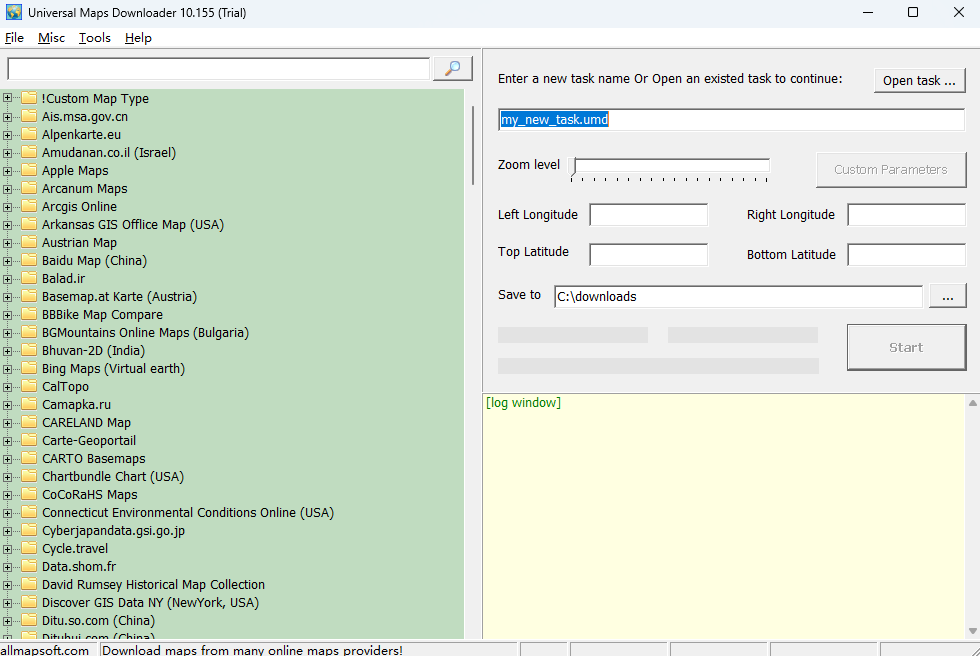Expand the David Rumsey Historical Map Collection entry
This screenshot has width=980, height=656.
7,584
